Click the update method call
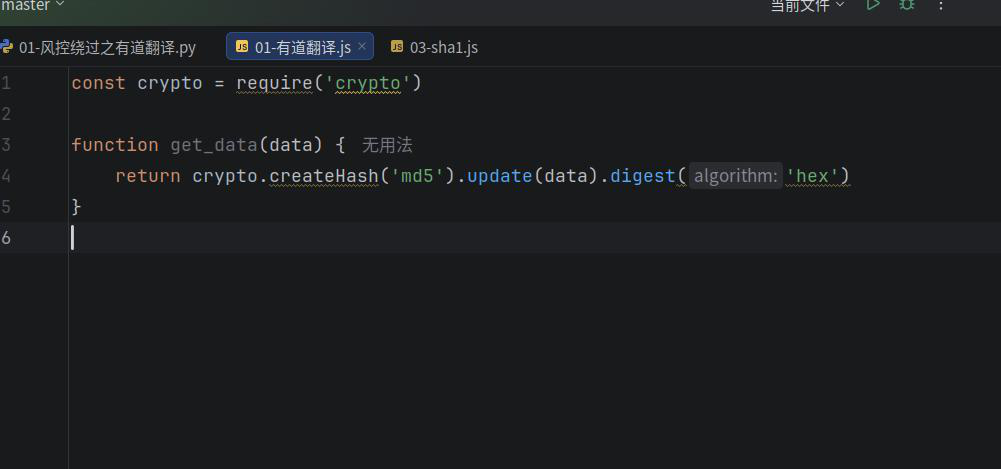This screenshot has height=469, width=1001. click(x=500, y=176)
